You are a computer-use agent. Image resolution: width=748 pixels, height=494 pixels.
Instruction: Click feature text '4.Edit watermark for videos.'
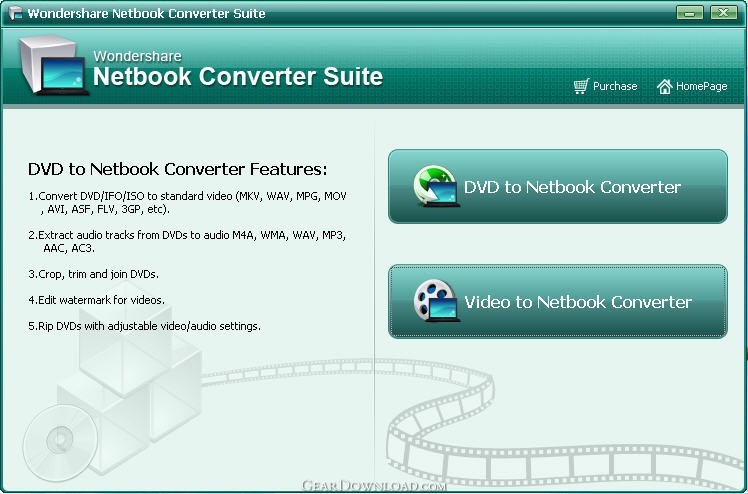coord(96,300)
